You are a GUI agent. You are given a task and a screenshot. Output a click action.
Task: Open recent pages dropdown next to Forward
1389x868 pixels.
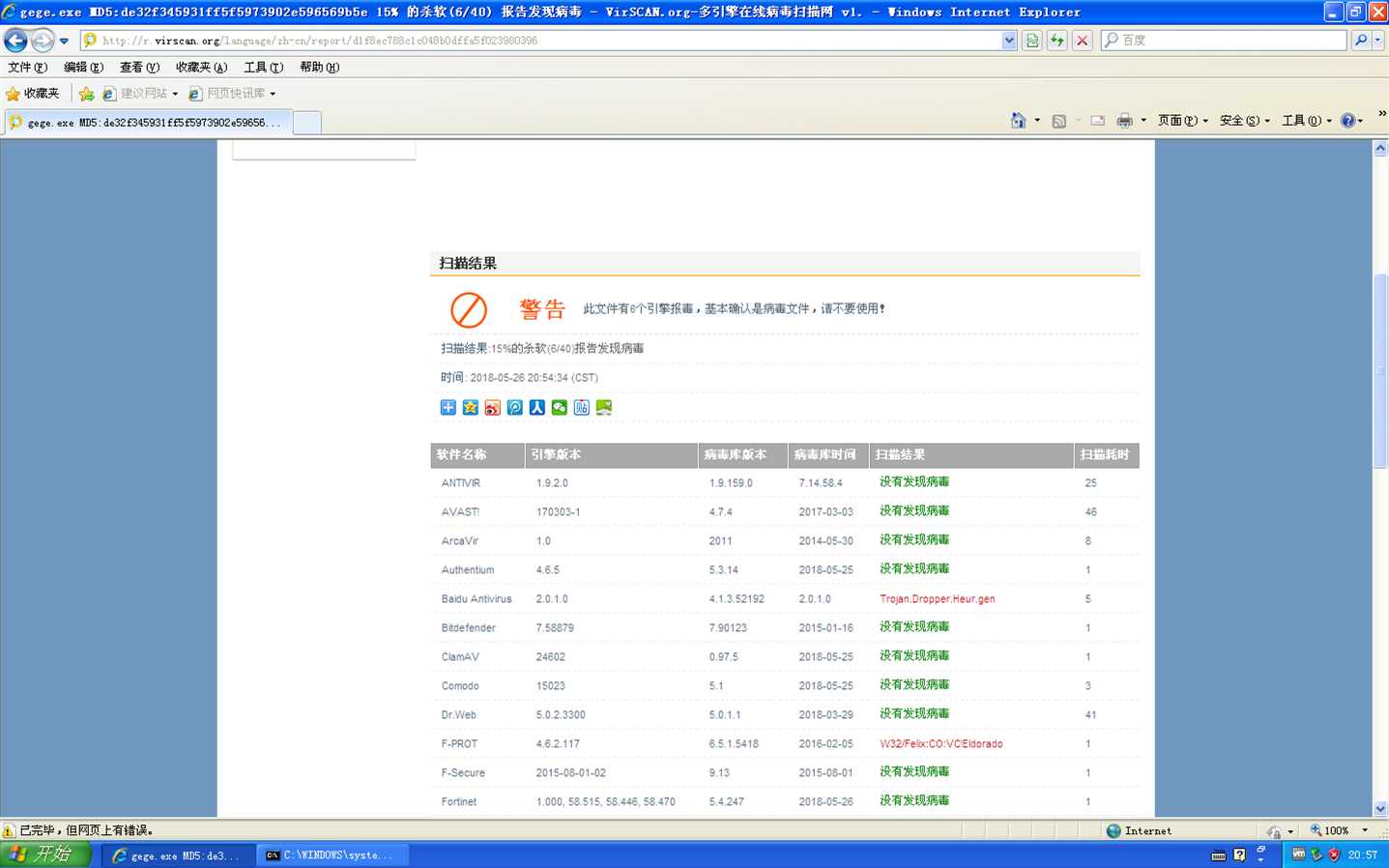coord(64,41)
